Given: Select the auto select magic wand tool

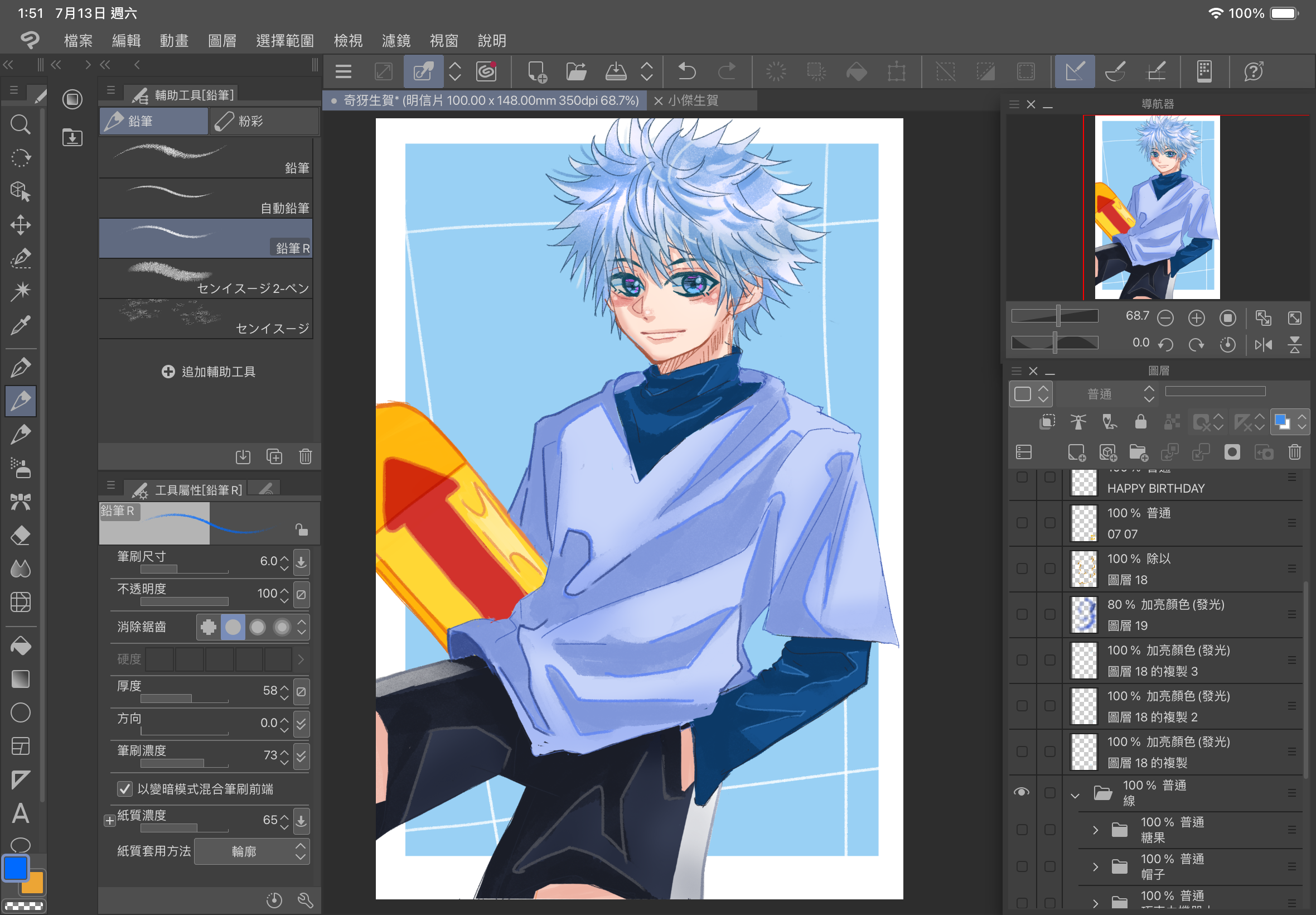Looking at the screenshot, I should tap(21, 291).
